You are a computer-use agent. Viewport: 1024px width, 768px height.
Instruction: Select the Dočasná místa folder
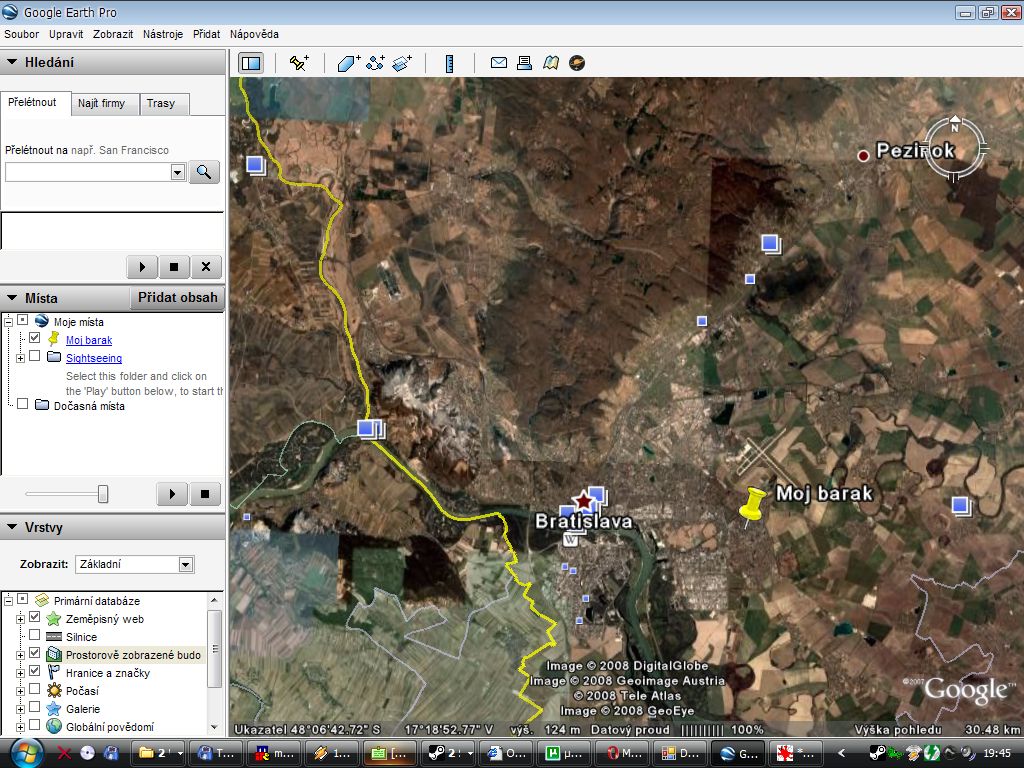(x=89, y=406)
